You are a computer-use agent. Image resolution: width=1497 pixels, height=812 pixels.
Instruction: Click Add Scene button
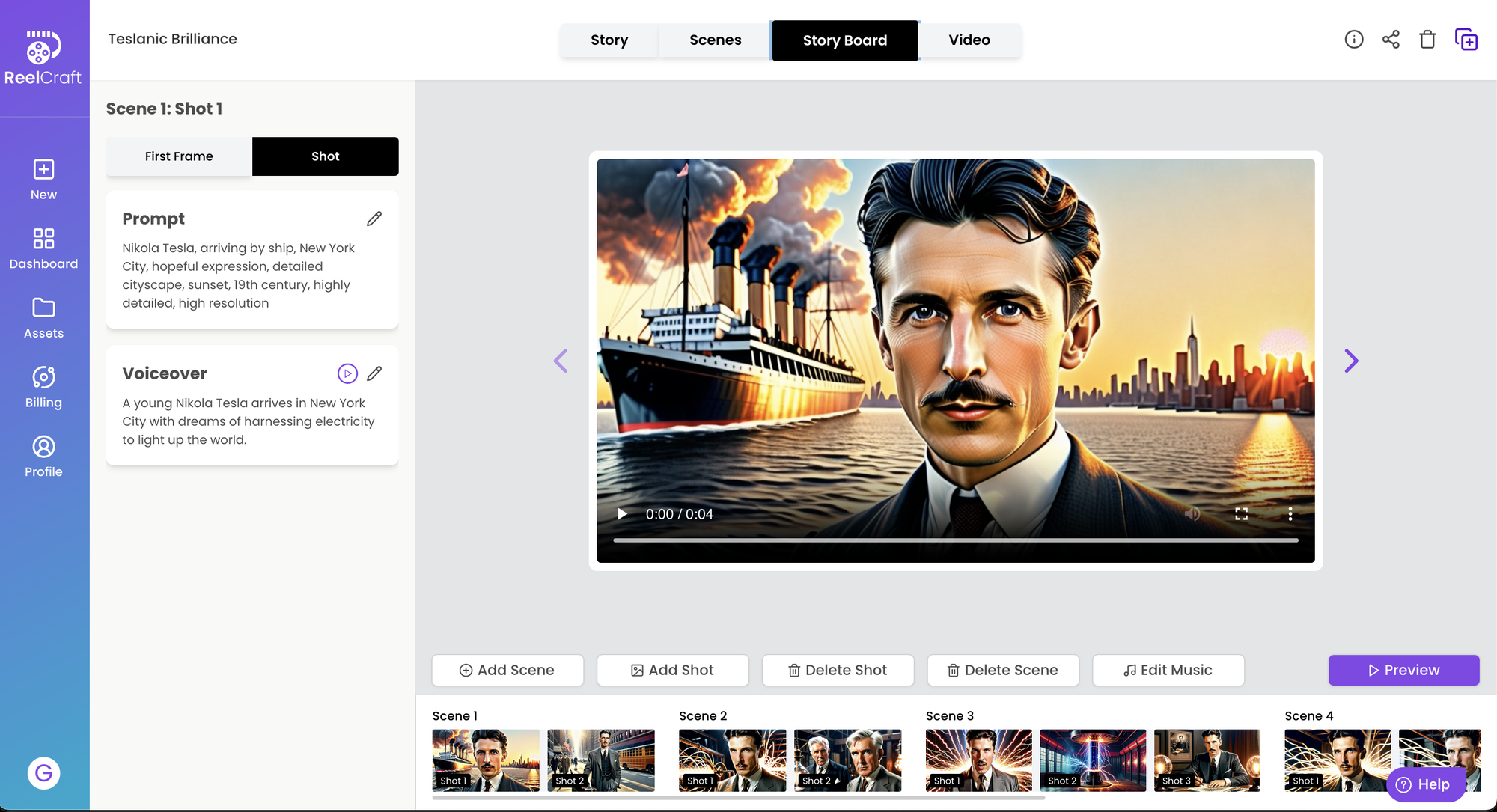pyautogui.click(x=507, y=670)
